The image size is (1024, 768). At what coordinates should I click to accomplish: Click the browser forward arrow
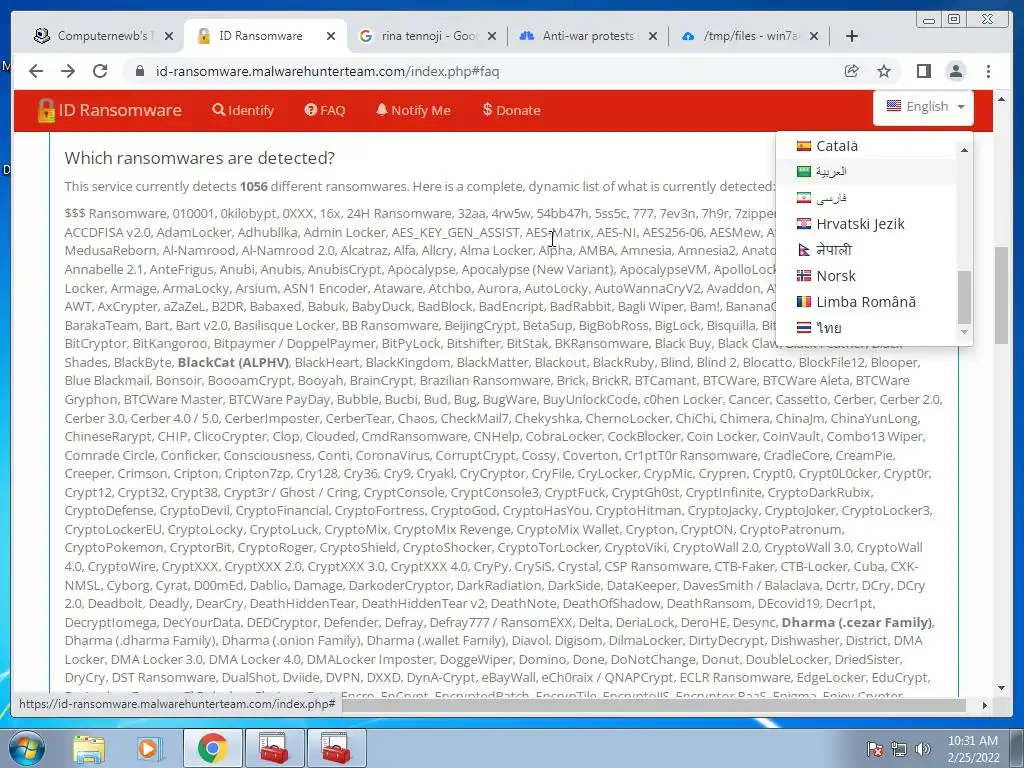[x=68, y=71]
